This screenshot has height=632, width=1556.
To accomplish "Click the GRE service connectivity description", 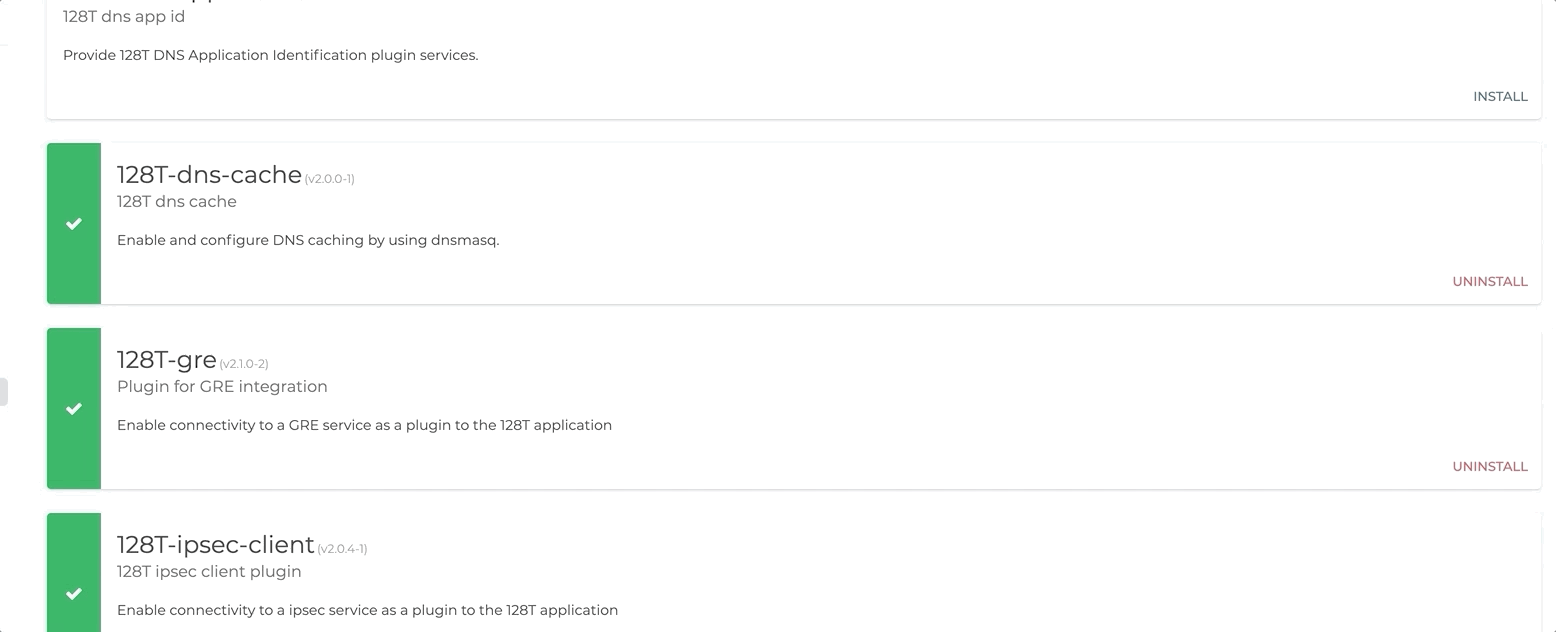I will tap(364, 425).
